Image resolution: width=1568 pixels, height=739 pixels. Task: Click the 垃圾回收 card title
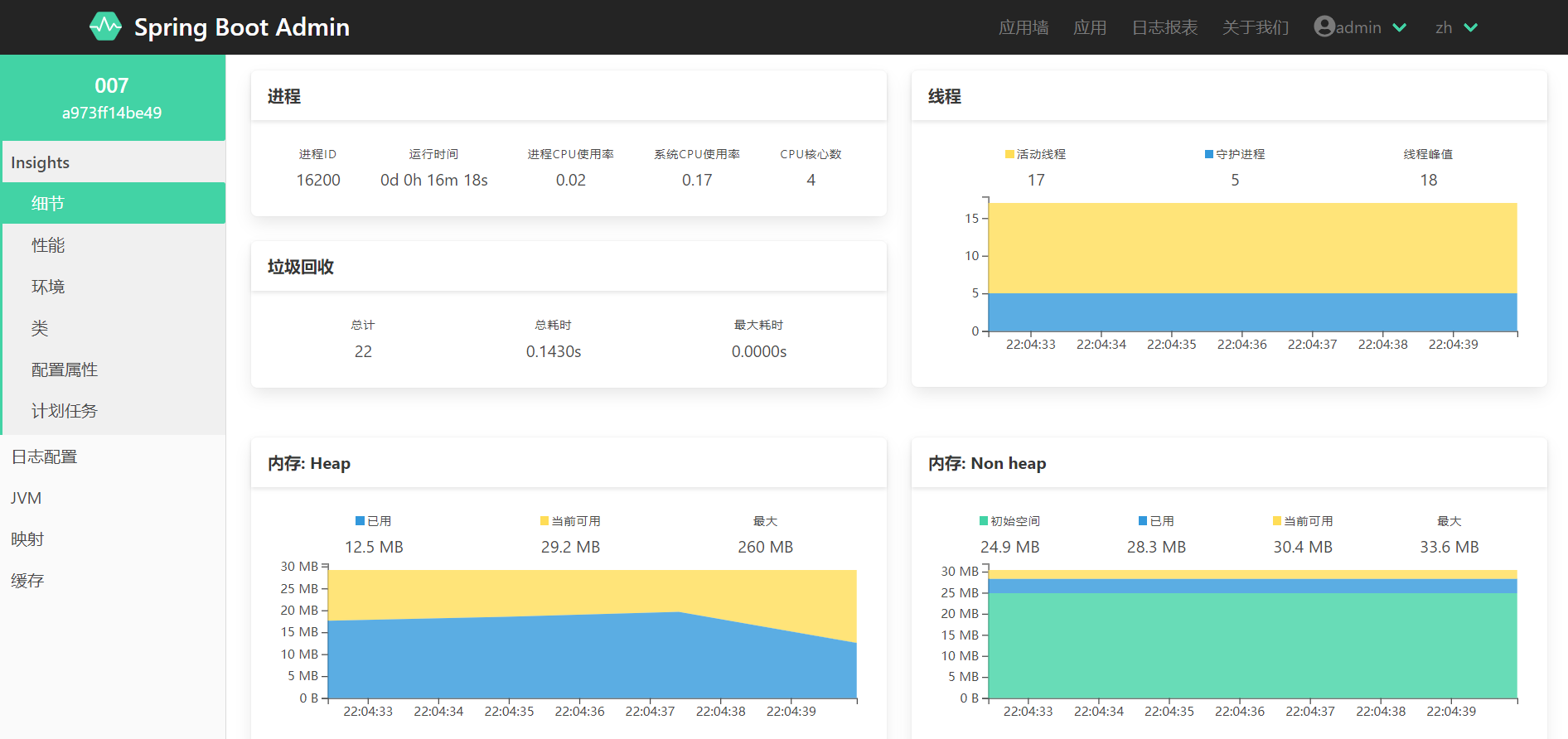tap(301, 268)
